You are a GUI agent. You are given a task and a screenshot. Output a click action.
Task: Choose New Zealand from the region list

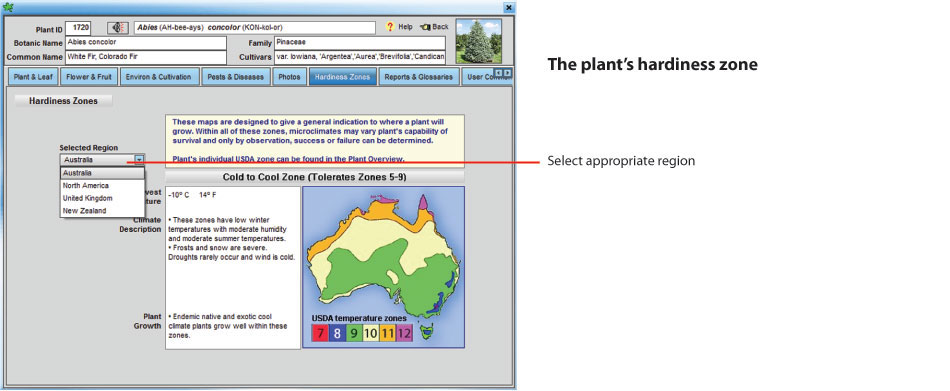point(102,211)
